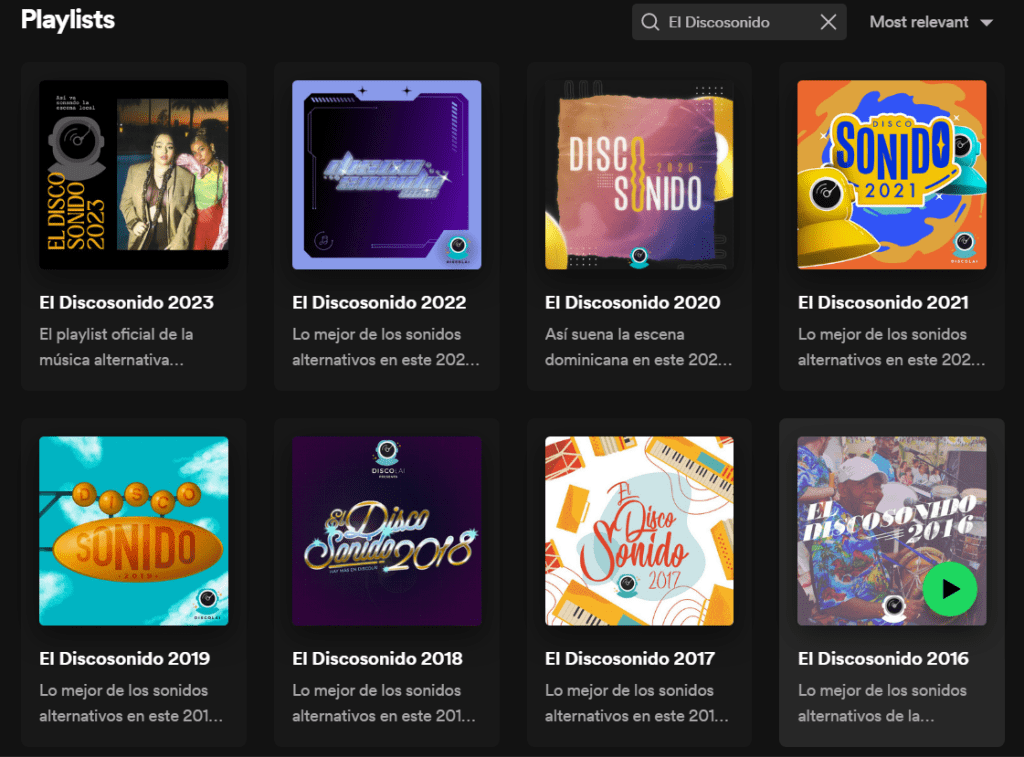1024x757 pixels.
Task: Play the El Discosonido 2016 playlist
Action: [950, 589]
